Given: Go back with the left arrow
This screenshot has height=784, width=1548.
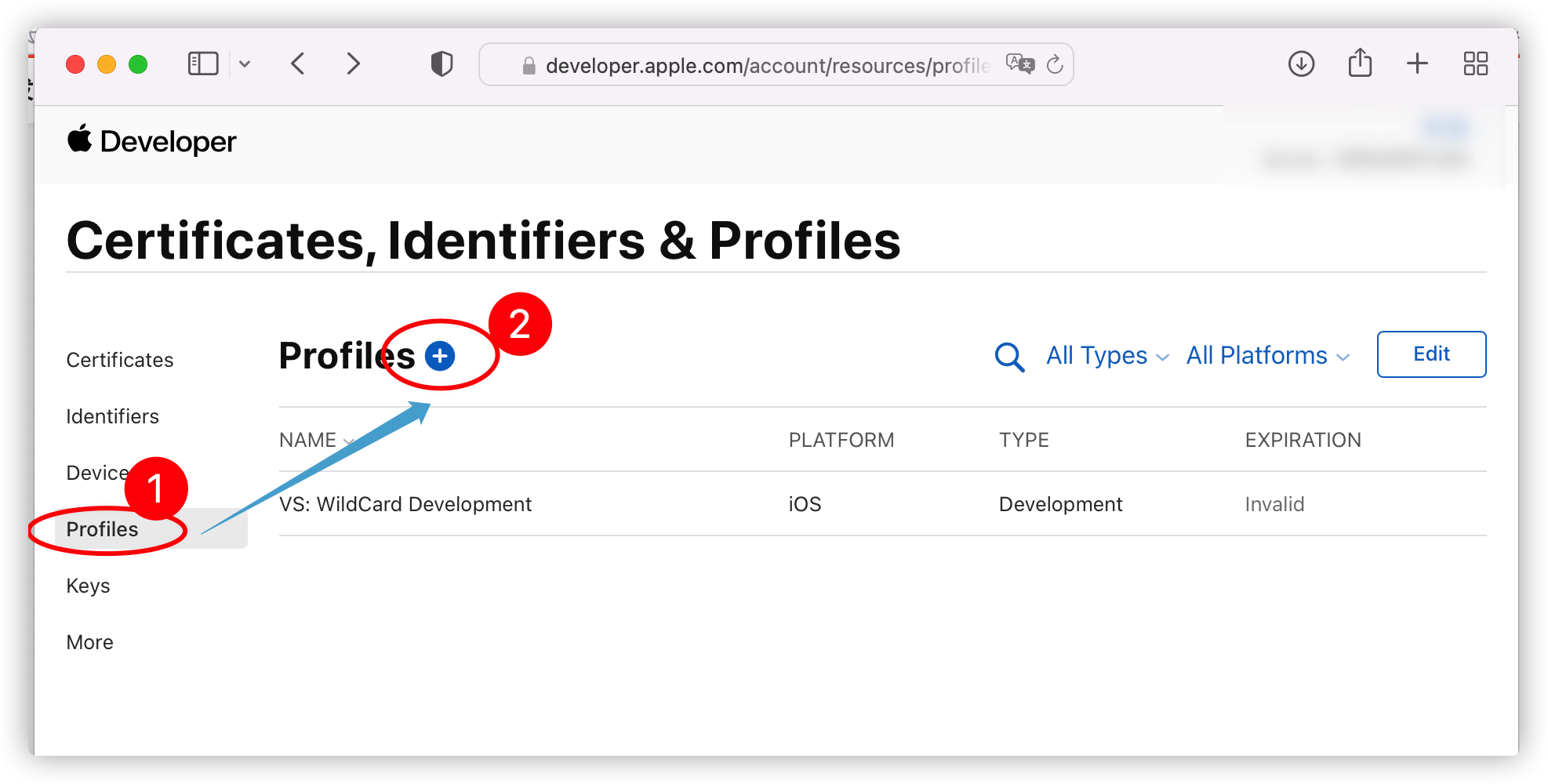Looking at the screenshot, I should [297, 64].
